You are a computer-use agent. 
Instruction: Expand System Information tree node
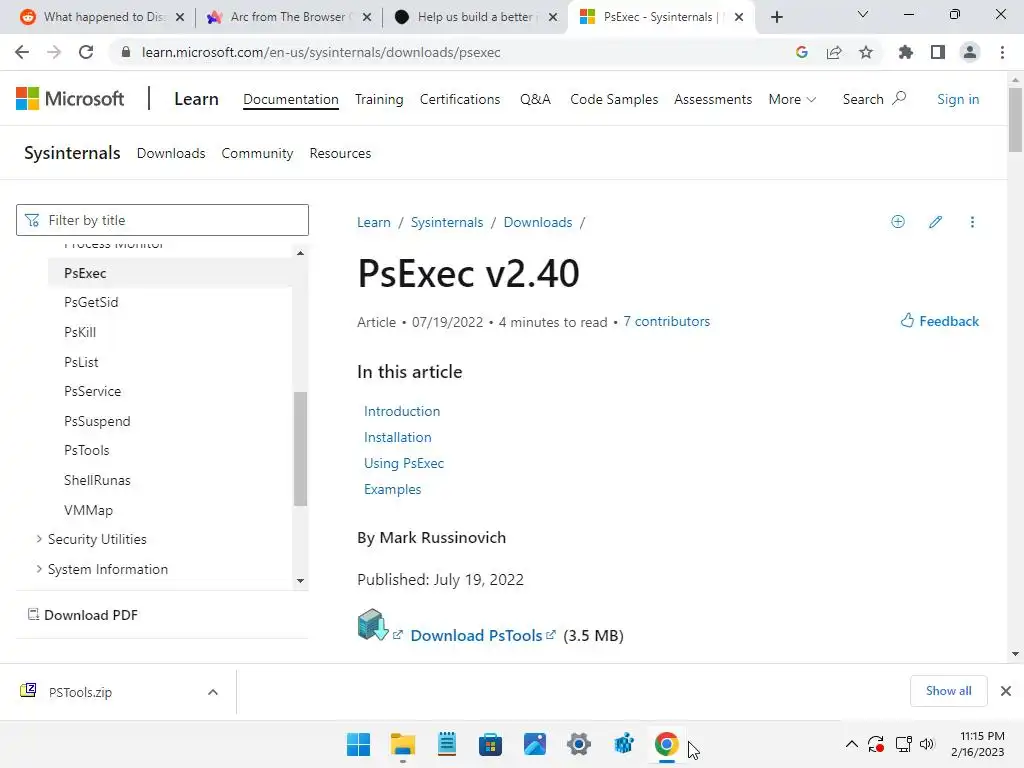click(39, 569)
